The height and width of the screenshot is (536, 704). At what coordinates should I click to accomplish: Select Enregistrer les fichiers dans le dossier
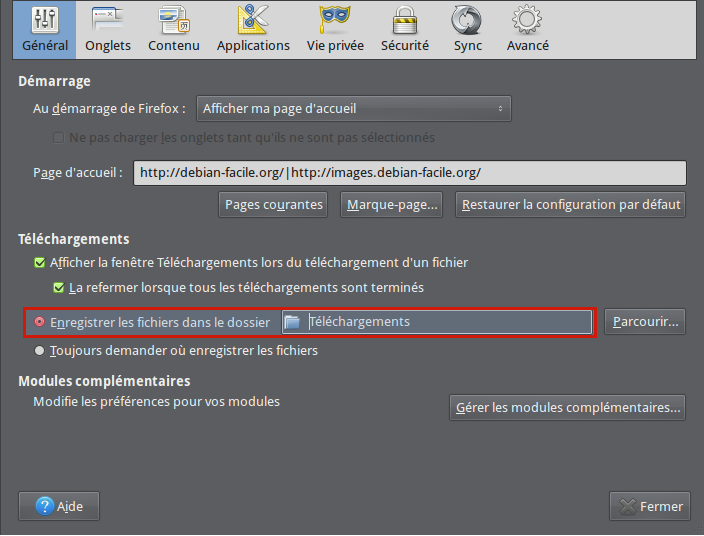(40, 322)
